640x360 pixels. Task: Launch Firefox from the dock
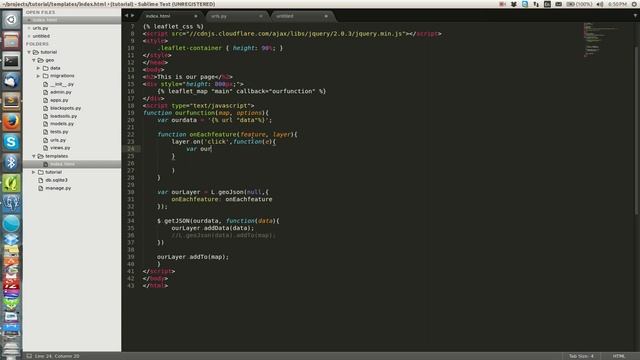[11, 122]
